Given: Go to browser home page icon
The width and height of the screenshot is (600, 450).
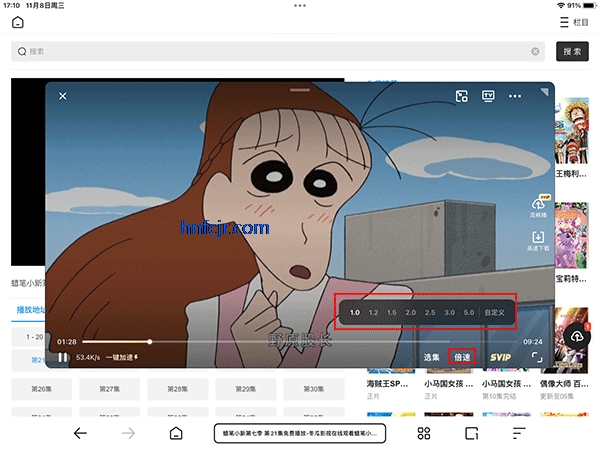Looking at the screenshot, I should (175, 433).
